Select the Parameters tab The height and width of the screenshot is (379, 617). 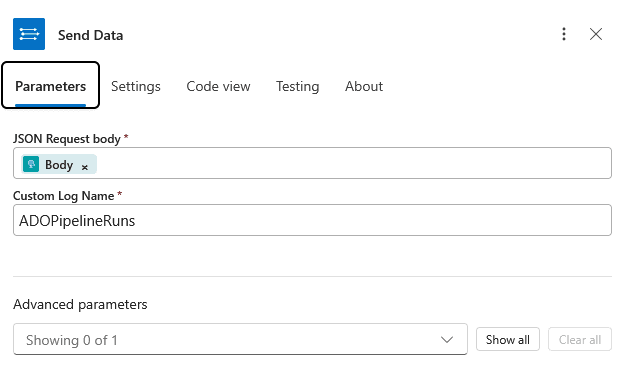pyautogui.click(x=50, y=86)
